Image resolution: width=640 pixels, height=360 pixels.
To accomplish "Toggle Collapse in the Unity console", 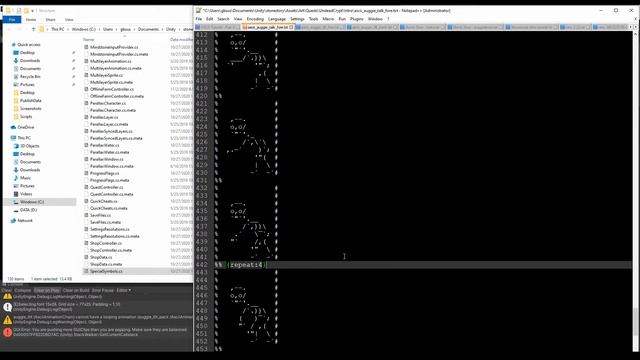I will pos(23,290).
